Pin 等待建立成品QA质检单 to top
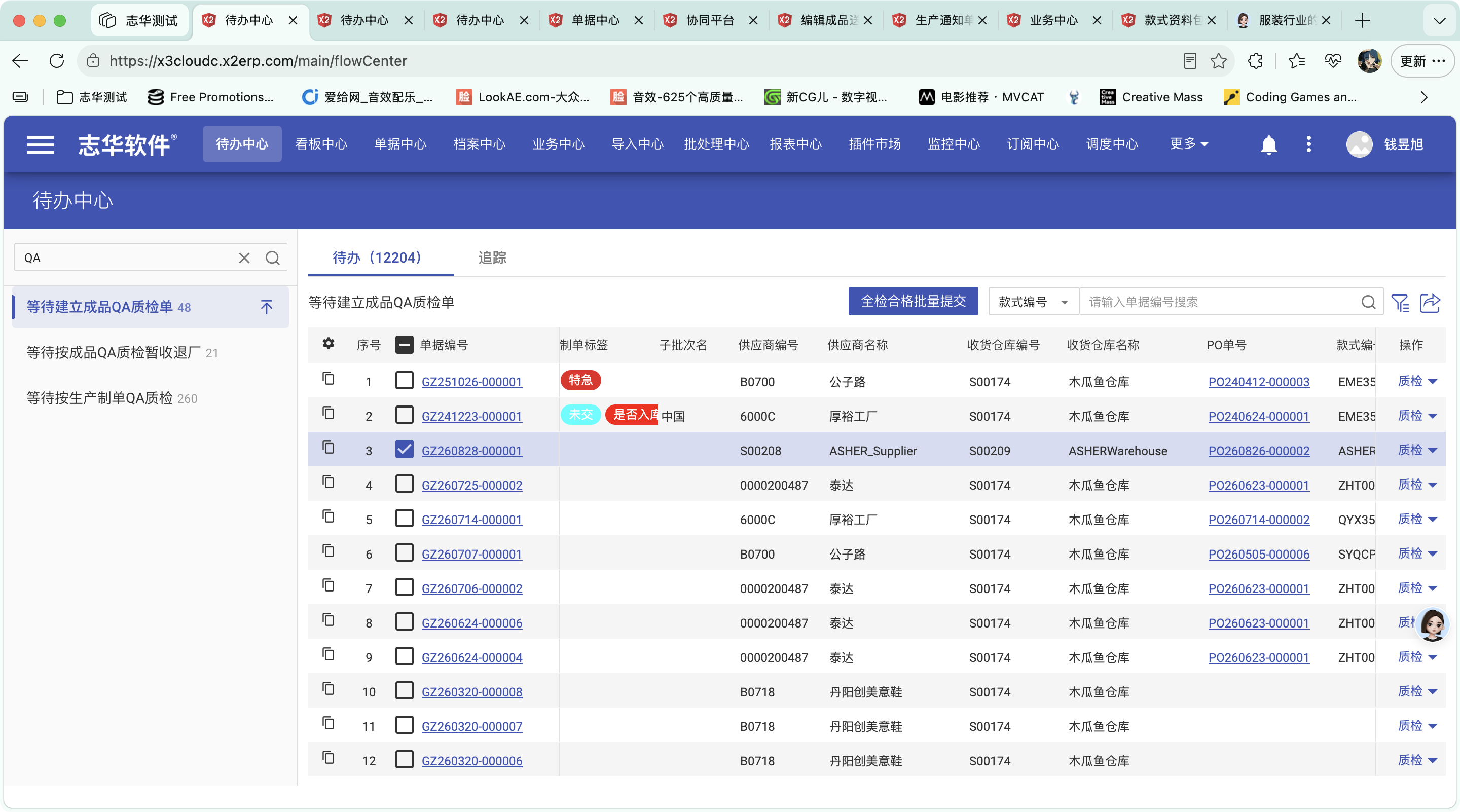 (x=266, y=307)
